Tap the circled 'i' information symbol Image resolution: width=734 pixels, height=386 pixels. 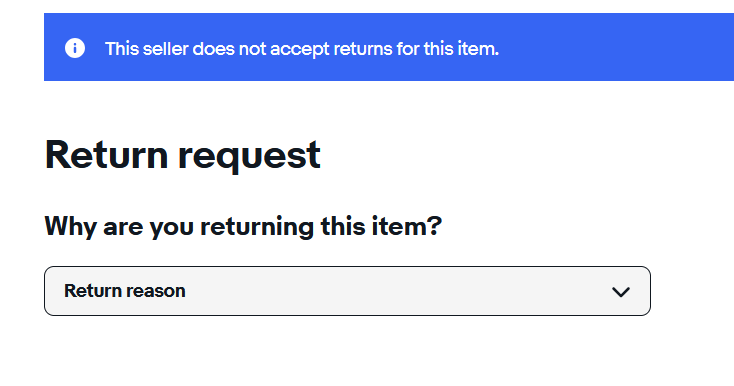tap(75, 48)
